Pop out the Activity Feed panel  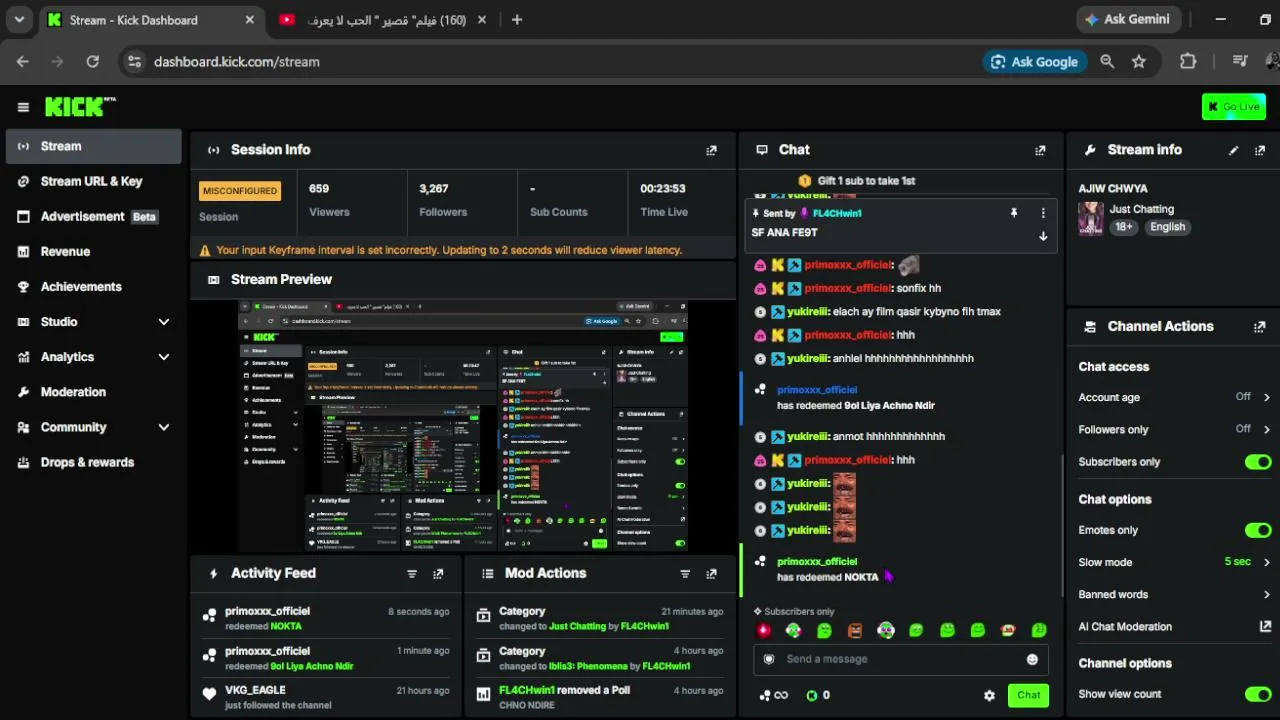[x=438, y=574]
